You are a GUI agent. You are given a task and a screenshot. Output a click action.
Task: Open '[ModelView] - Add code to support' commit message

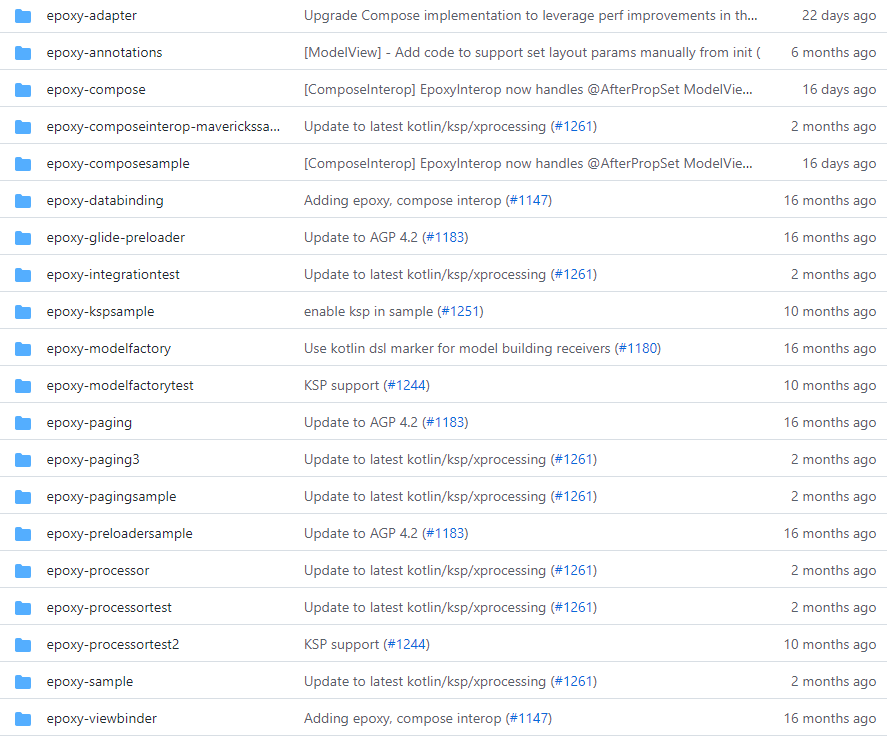(x=532, y=53)
